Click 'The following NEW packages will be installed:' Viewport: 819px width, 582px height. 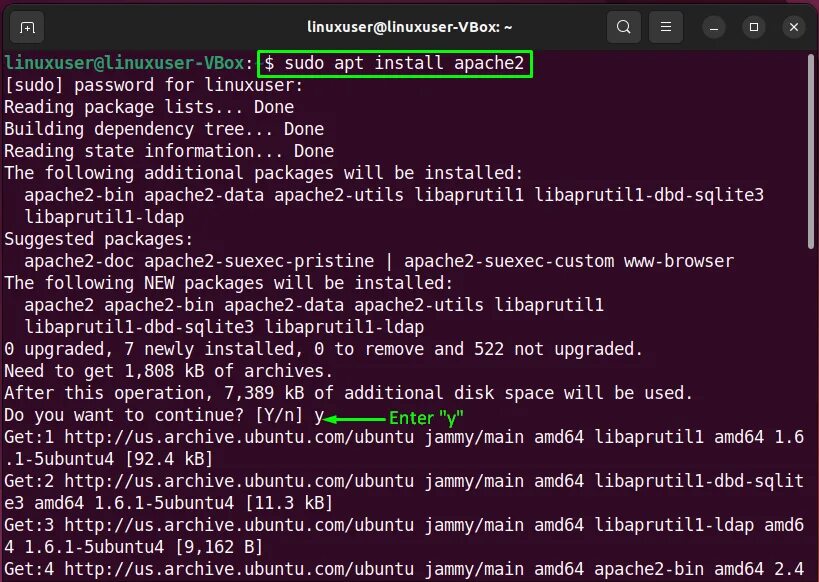pos(228,283)
